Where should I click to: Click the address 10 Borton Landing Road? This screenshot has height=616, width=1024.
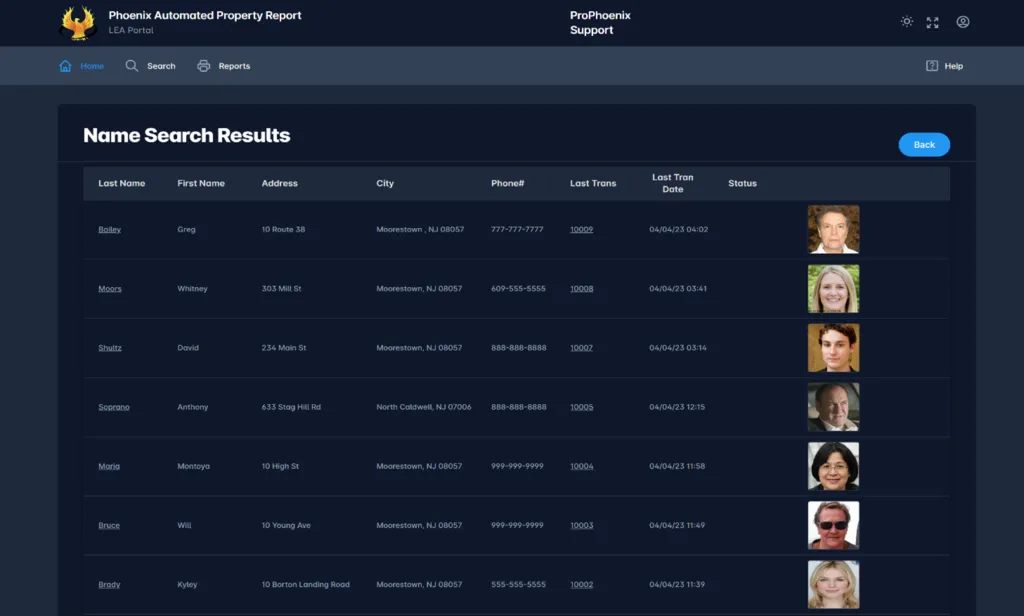[x=306, y=585]
